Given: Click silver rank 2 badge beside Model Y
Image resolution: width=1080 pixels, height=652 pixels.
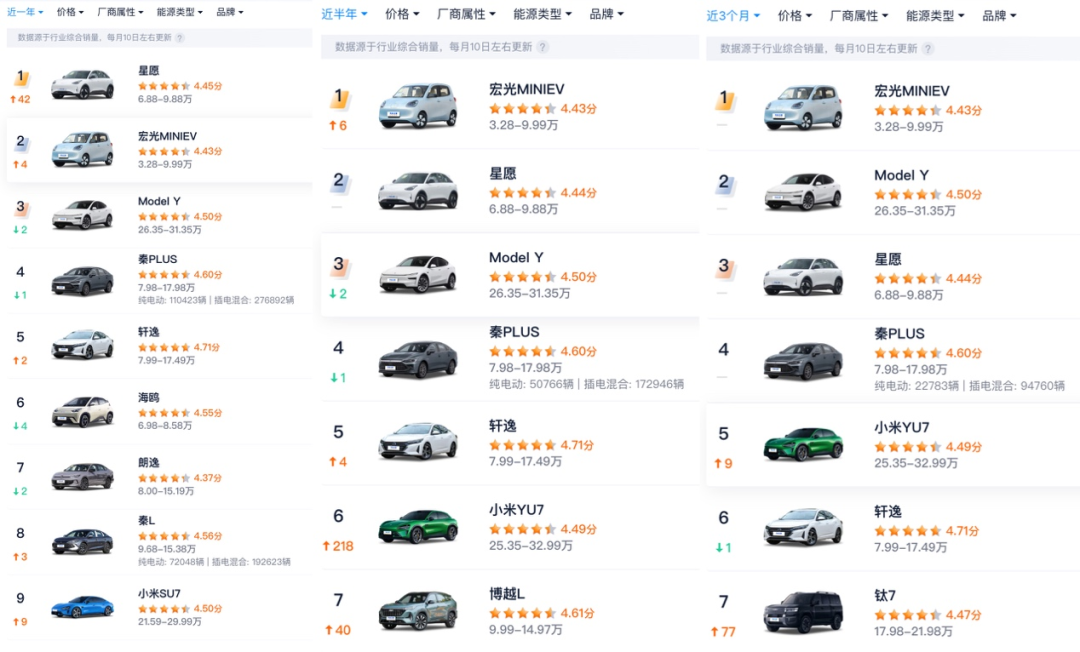Looking at the screenshot, I should point(724,183).
